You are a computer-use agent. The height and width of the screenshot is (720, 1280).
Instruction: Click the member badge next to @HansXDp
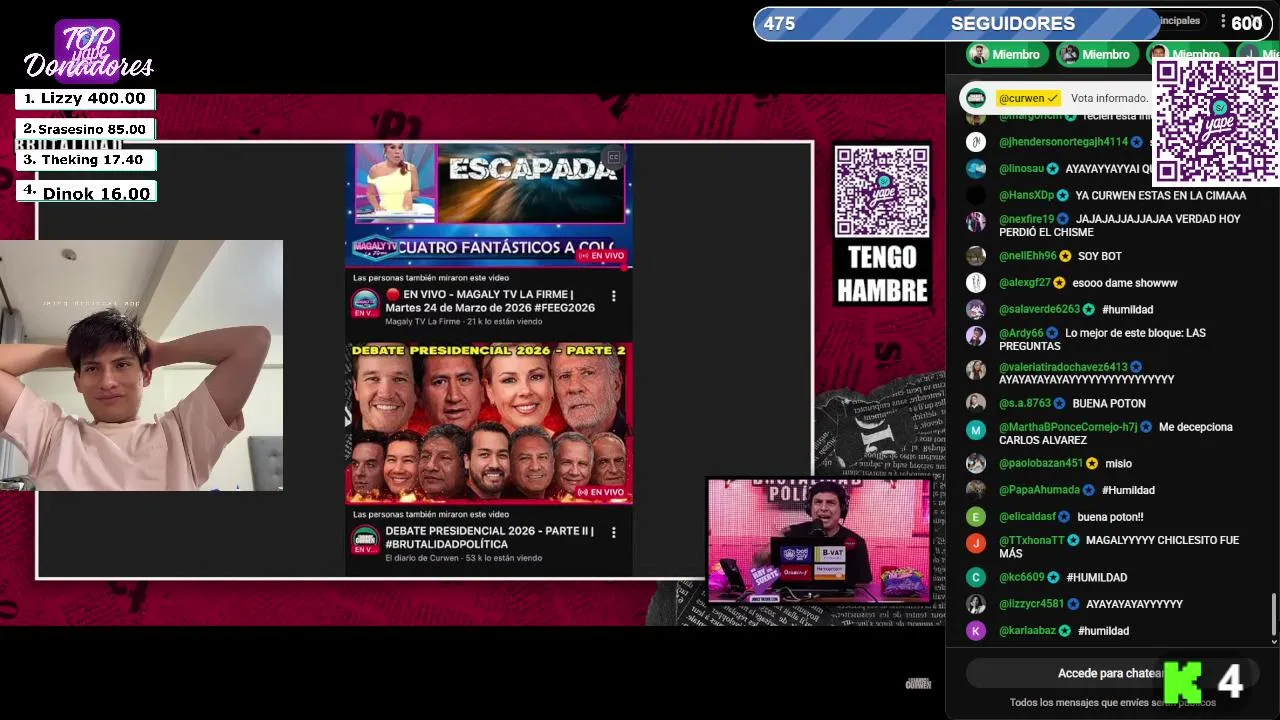click(x=1063, y=196)
